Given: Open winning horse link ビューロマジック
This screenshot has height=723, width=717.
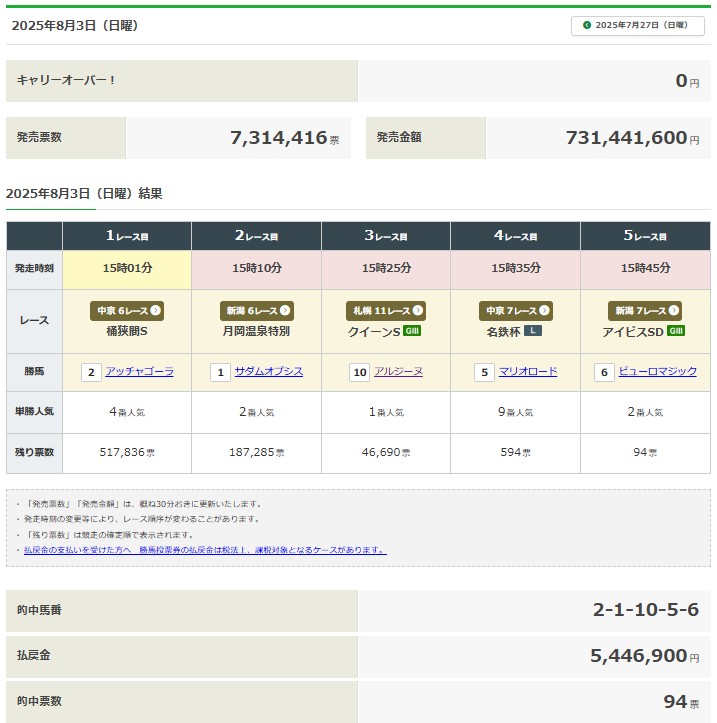Looking at the screenshot, I should pos(657,372).
